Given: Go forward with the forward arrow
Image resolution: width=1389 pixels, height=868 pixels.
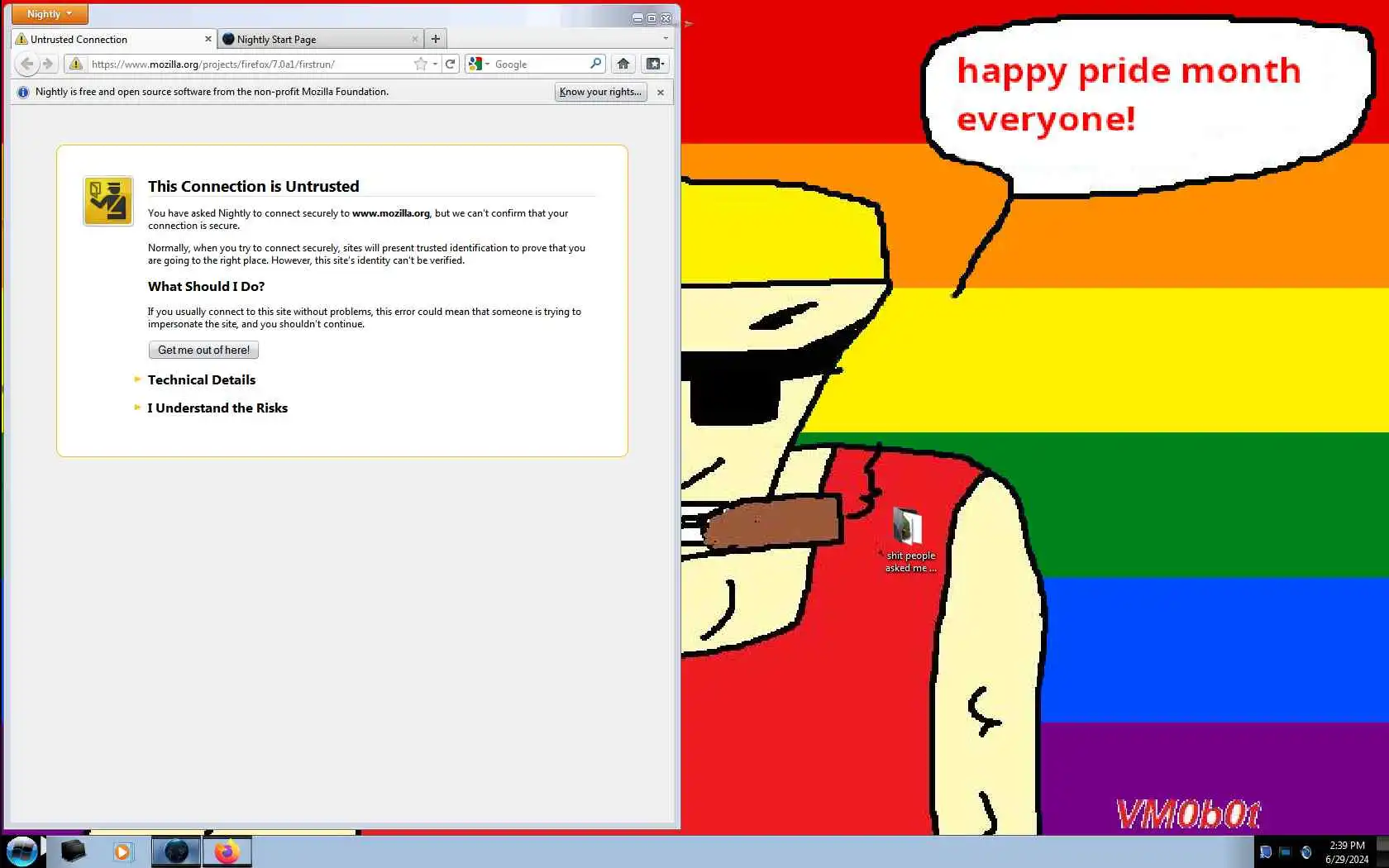Looking at the screenshot, I should click(48, 64).
